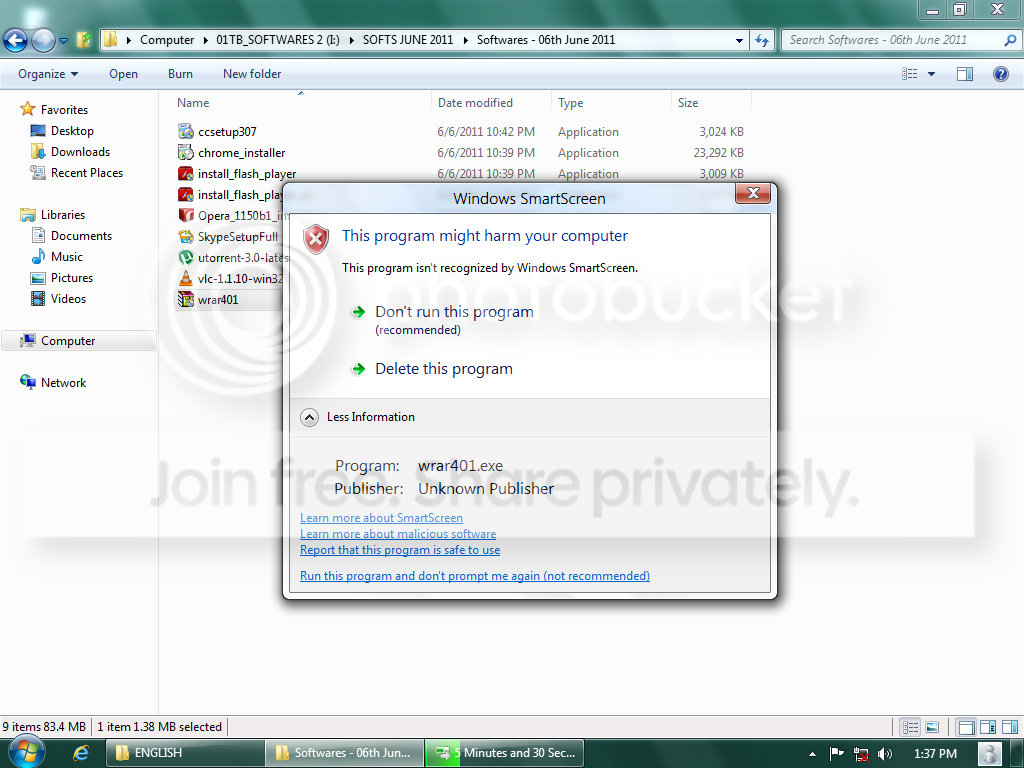This screenshot has height=768, width=1024.
Task: Launch Internet Explorer from the taskbar
Action: point(81,753)
